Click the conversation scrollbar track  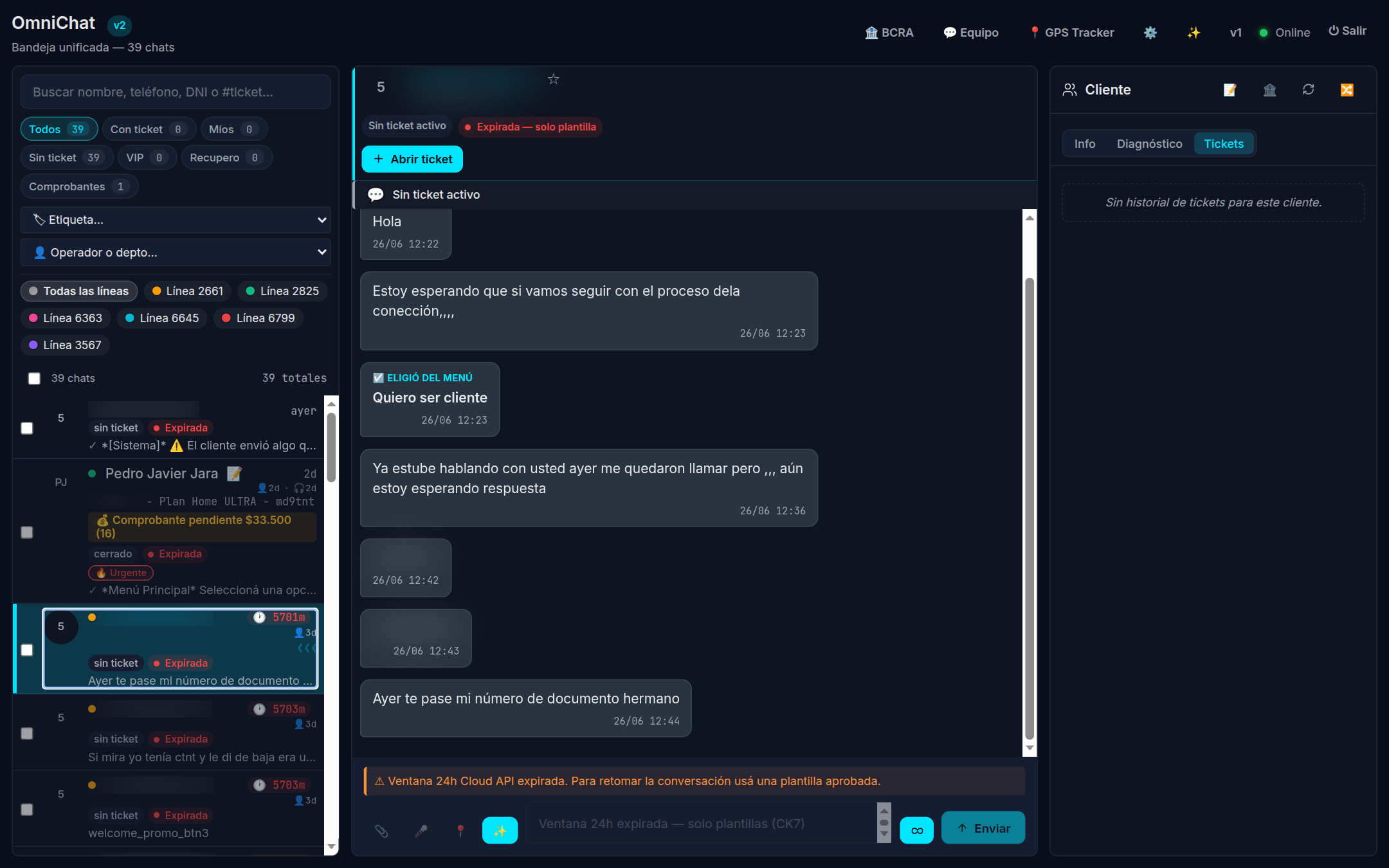pyautogui.click(x=1030, y=484)
